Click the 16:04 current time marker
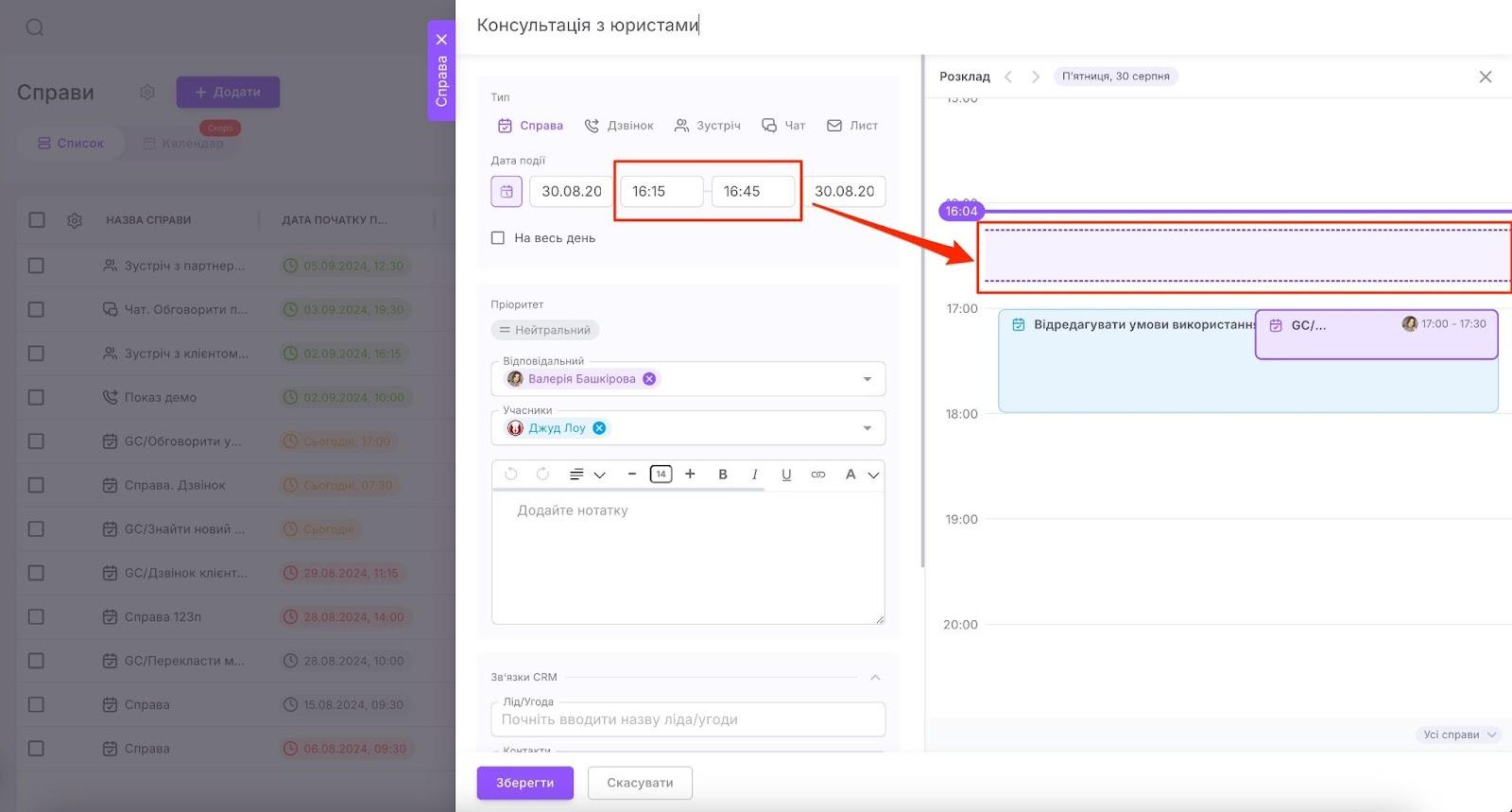Image resolution: width=1512 pixels, height=812 pixels. pos(961,211)
